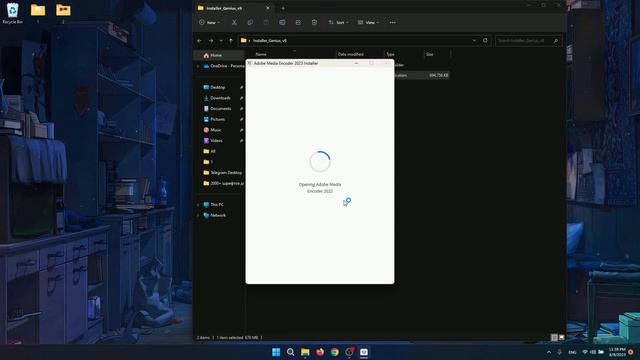Click the Copy icon in File Explorer toolbar
The width and height of the screenshot is (640, 360).
[250, 22]
